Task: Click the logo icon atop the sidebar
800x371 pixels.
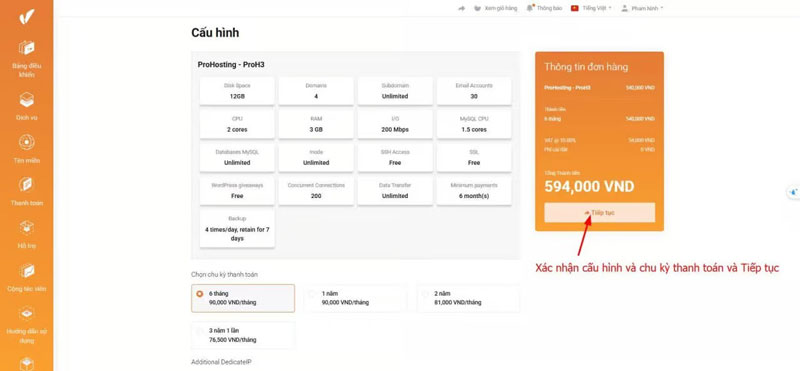Action: pyautogui.click(x=27, y=17)
